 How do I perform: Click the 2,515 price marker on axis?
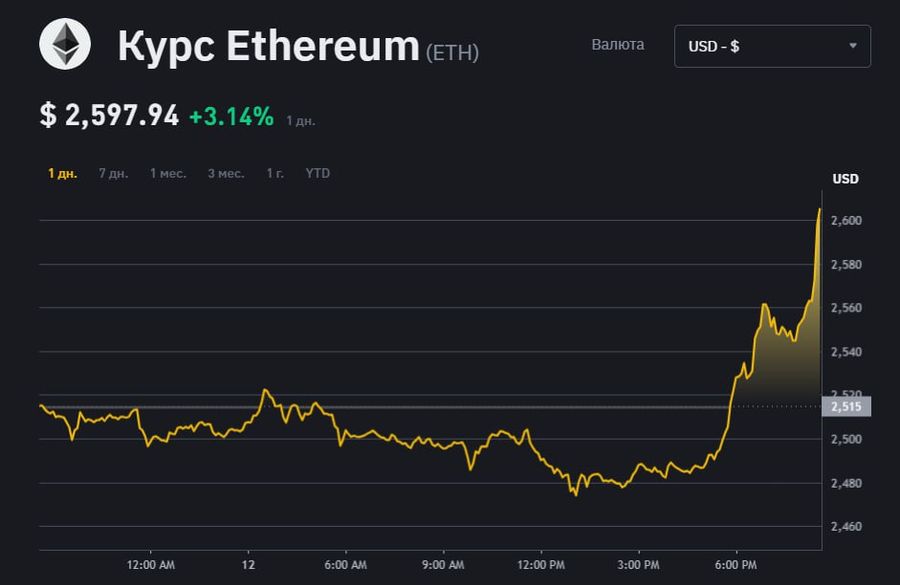(847, 406)
